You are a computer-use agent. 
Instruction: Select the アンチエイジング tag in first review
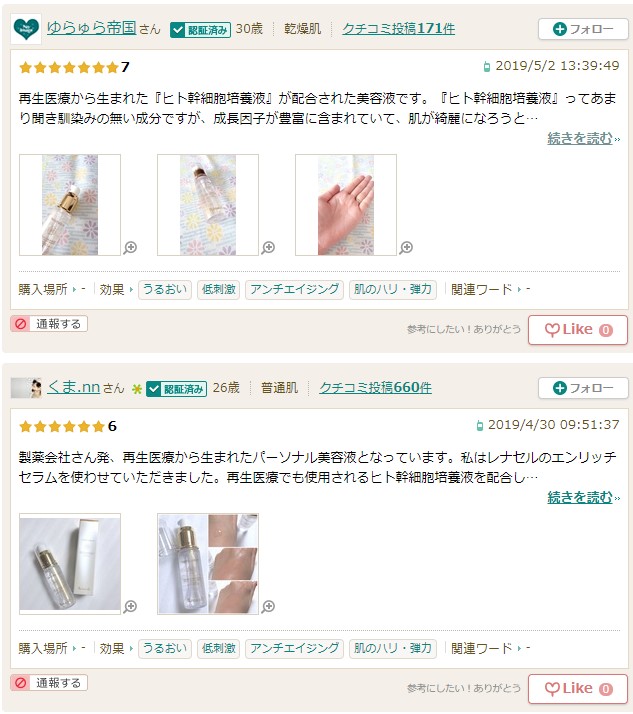pos(294,290)
